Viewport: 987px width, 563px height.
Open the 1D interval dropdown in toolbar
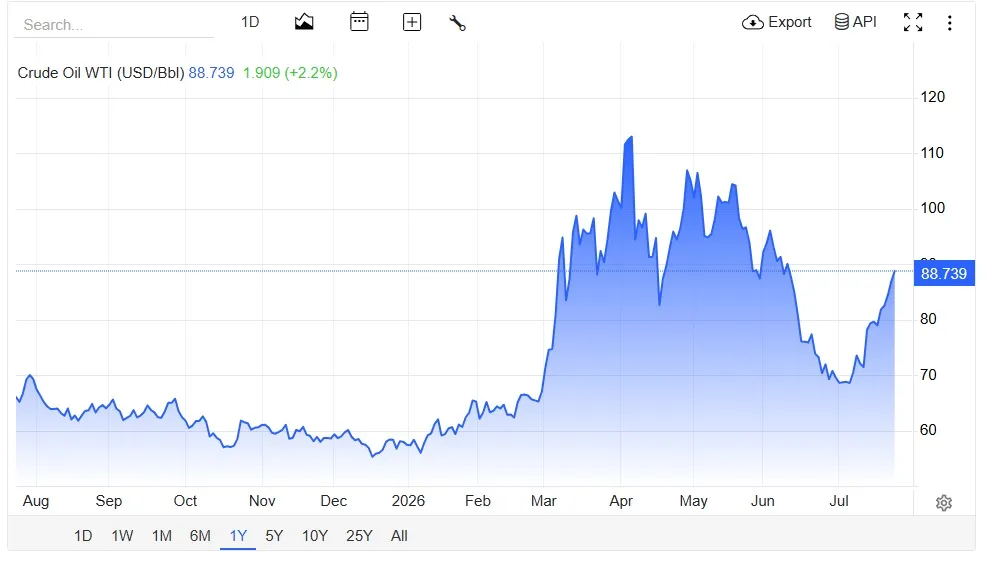(x=250, y=22)
